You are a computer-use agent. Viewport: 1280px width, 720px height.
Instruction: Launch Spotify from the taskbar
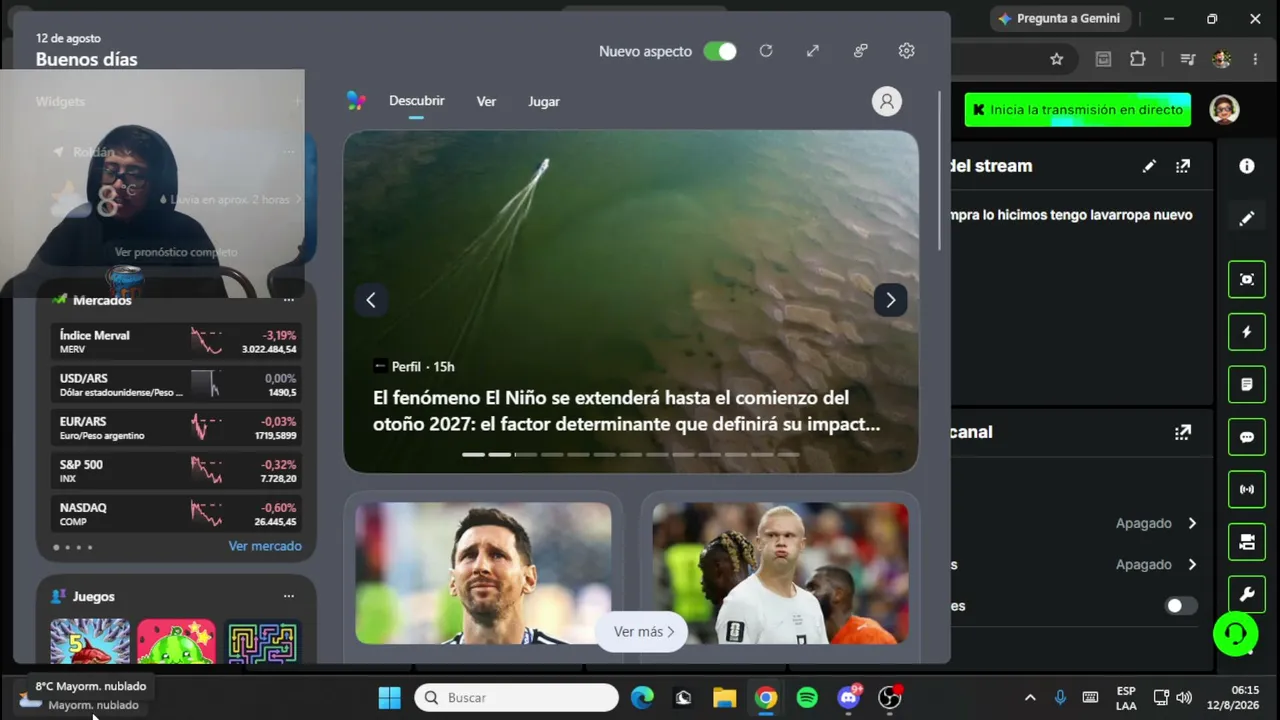pyautogui.click(x=807, y=698)
